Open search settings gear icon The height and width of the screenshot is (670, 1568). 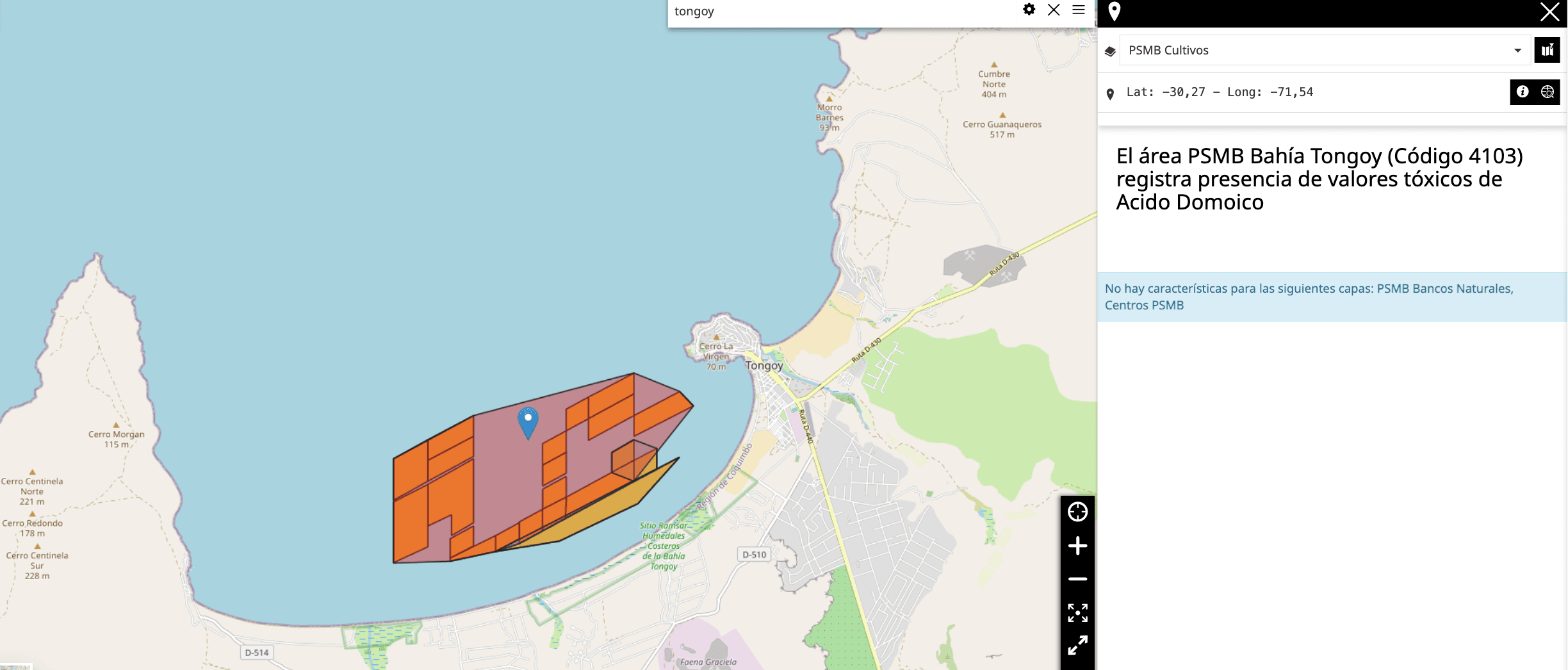click(1029, 10)
